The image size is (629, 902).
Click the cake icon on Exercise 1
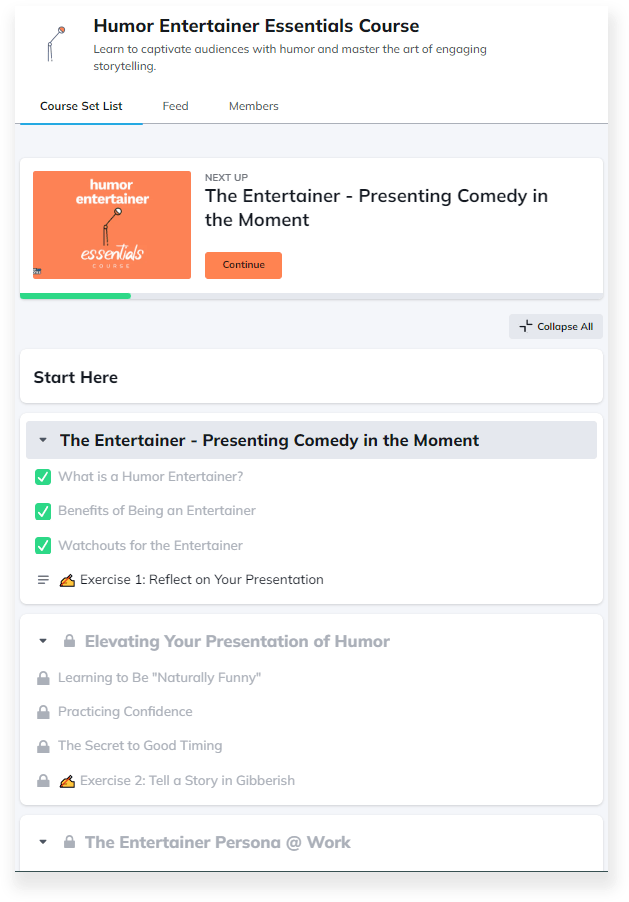click(67, 579)
